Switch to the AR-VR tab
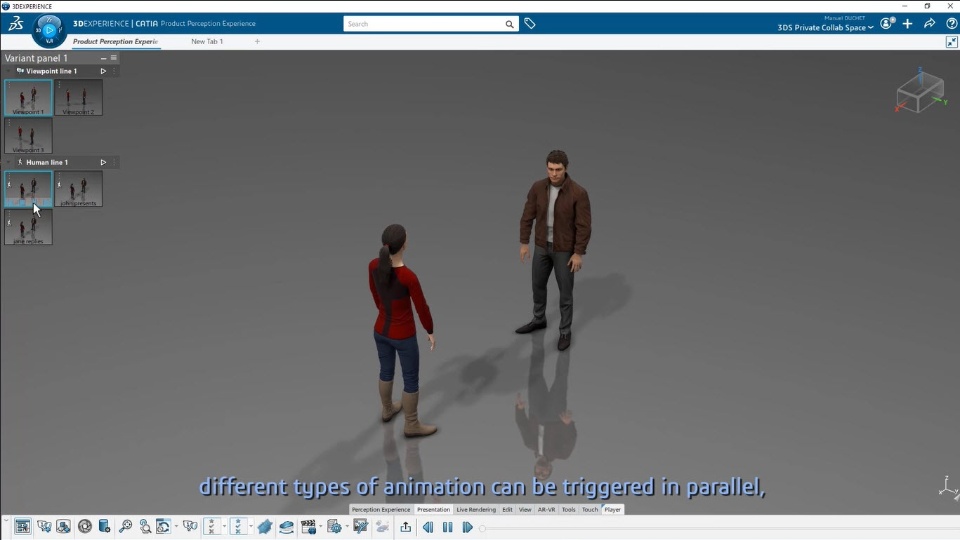 coord(546,509)
